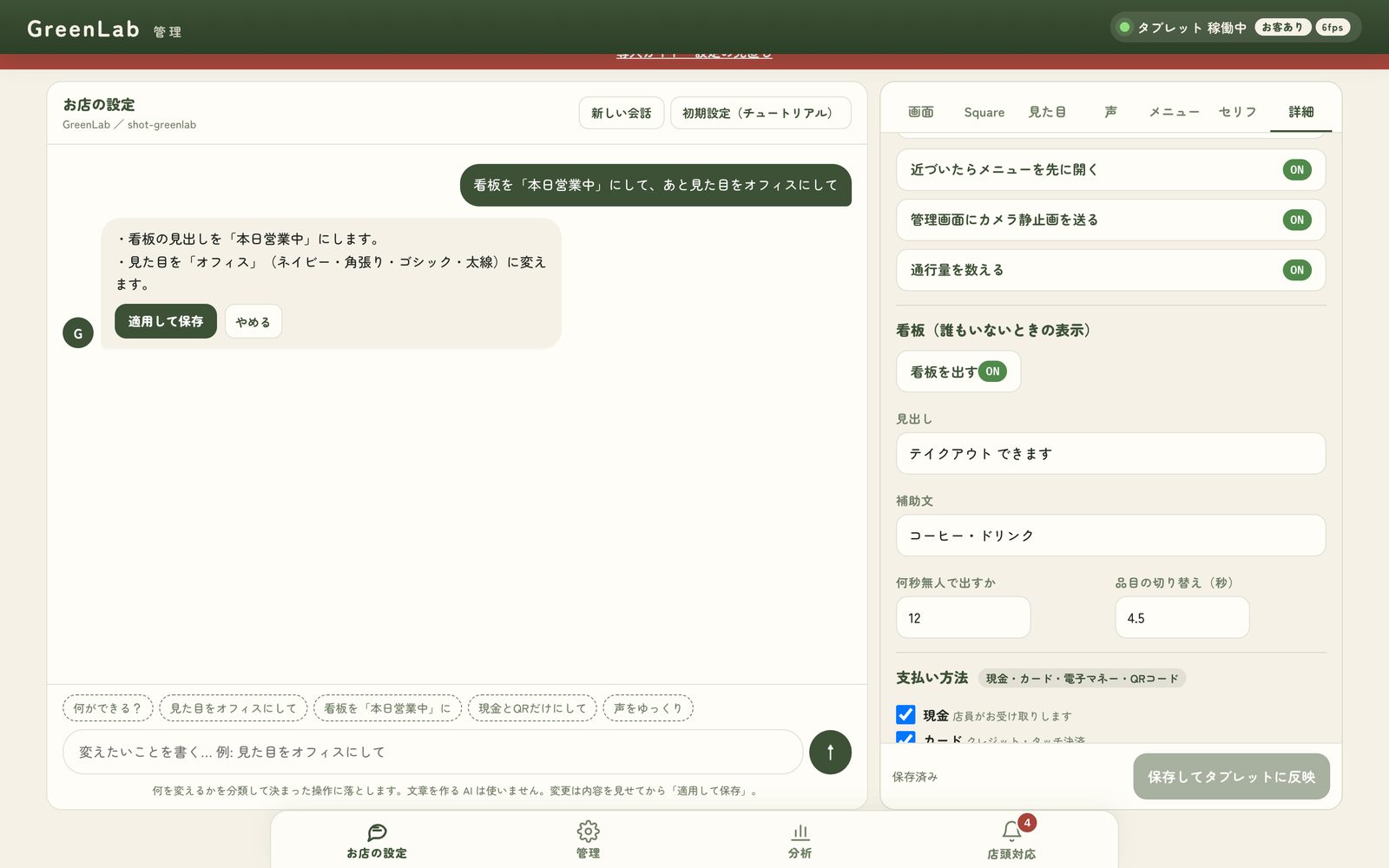
Task: Click the お客あり status badge
Action: (x=1282, y=27)
